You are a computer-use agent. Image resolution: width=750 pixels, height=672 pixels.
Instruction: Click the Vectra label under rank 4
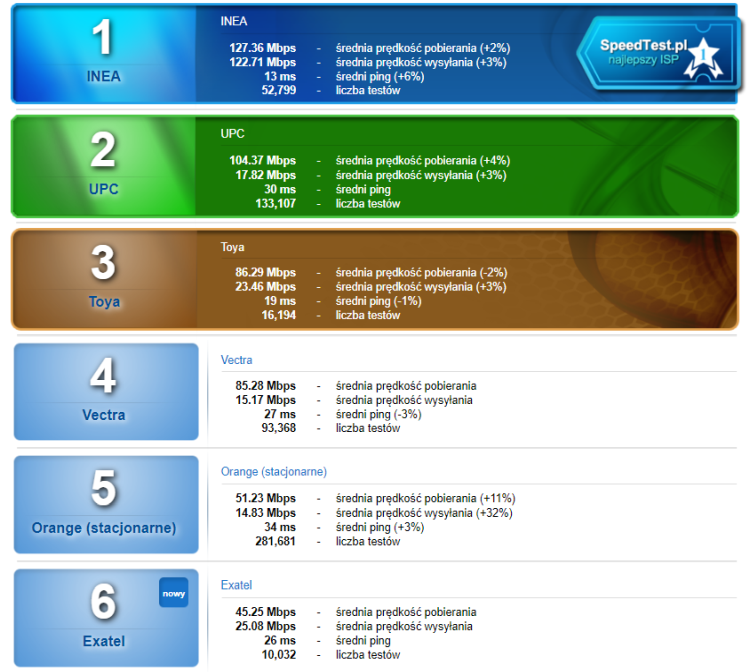click(103, 414)
